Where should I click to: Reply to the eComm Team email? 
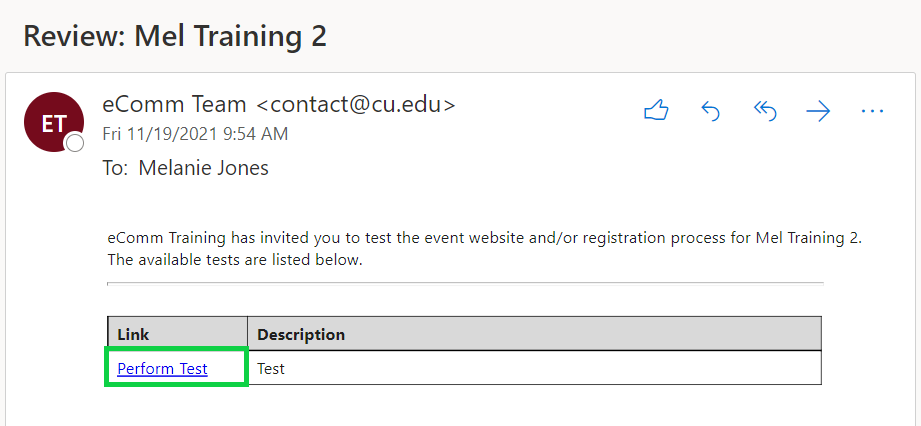pos(711,111)
